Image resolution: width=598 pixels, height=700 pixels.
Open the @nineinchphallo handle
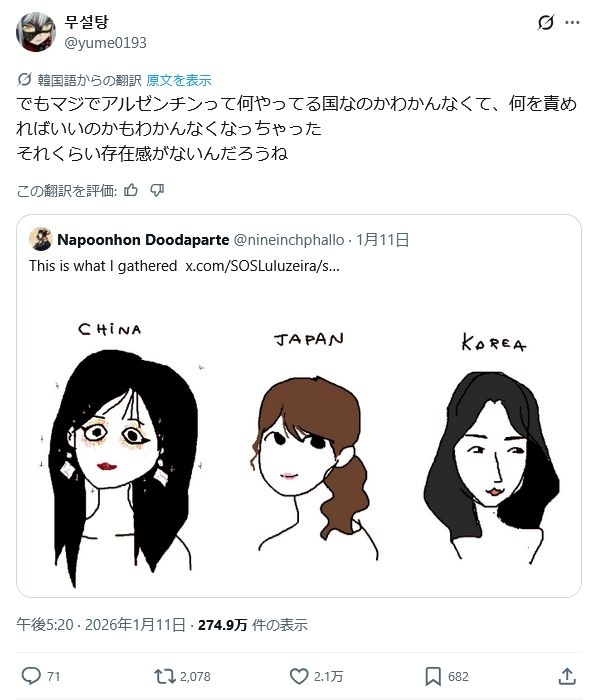[289, 240]
